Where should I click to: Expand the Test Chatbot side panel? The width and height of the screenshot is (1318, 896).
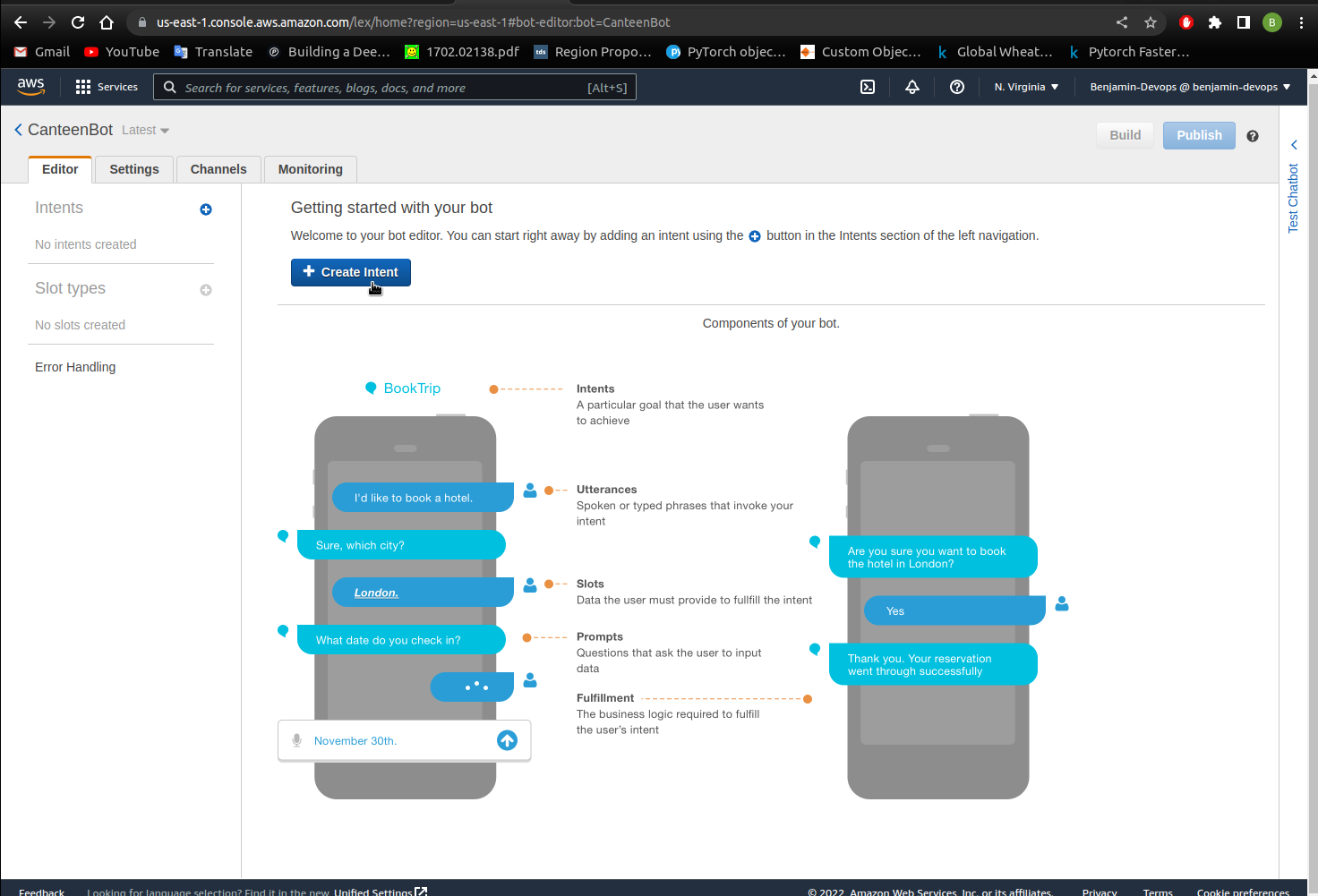[1293, 188]
